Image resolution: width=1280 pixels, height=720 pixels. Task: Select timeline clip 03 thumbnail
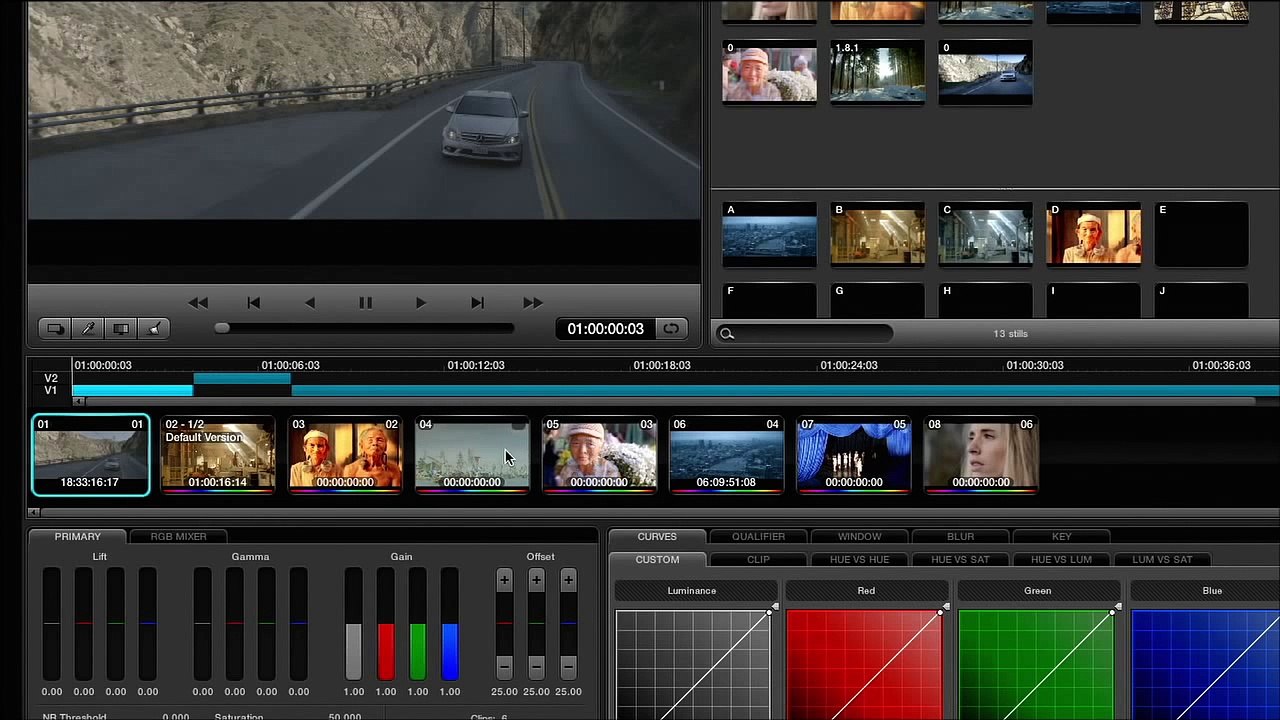point(345,455)
